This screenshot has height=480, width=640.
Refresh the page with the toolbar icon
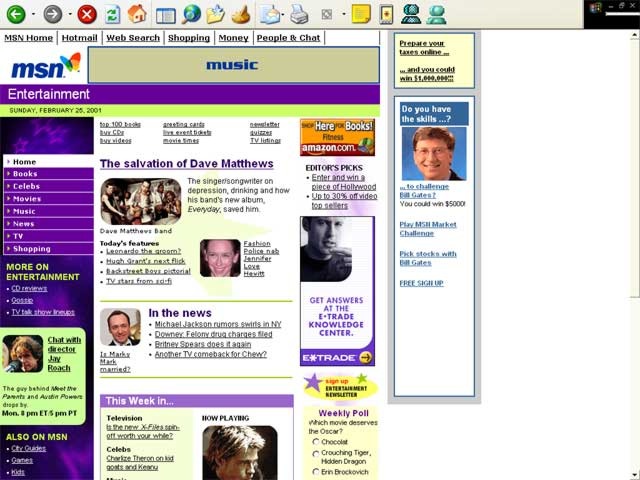click(x=113, y=14)
